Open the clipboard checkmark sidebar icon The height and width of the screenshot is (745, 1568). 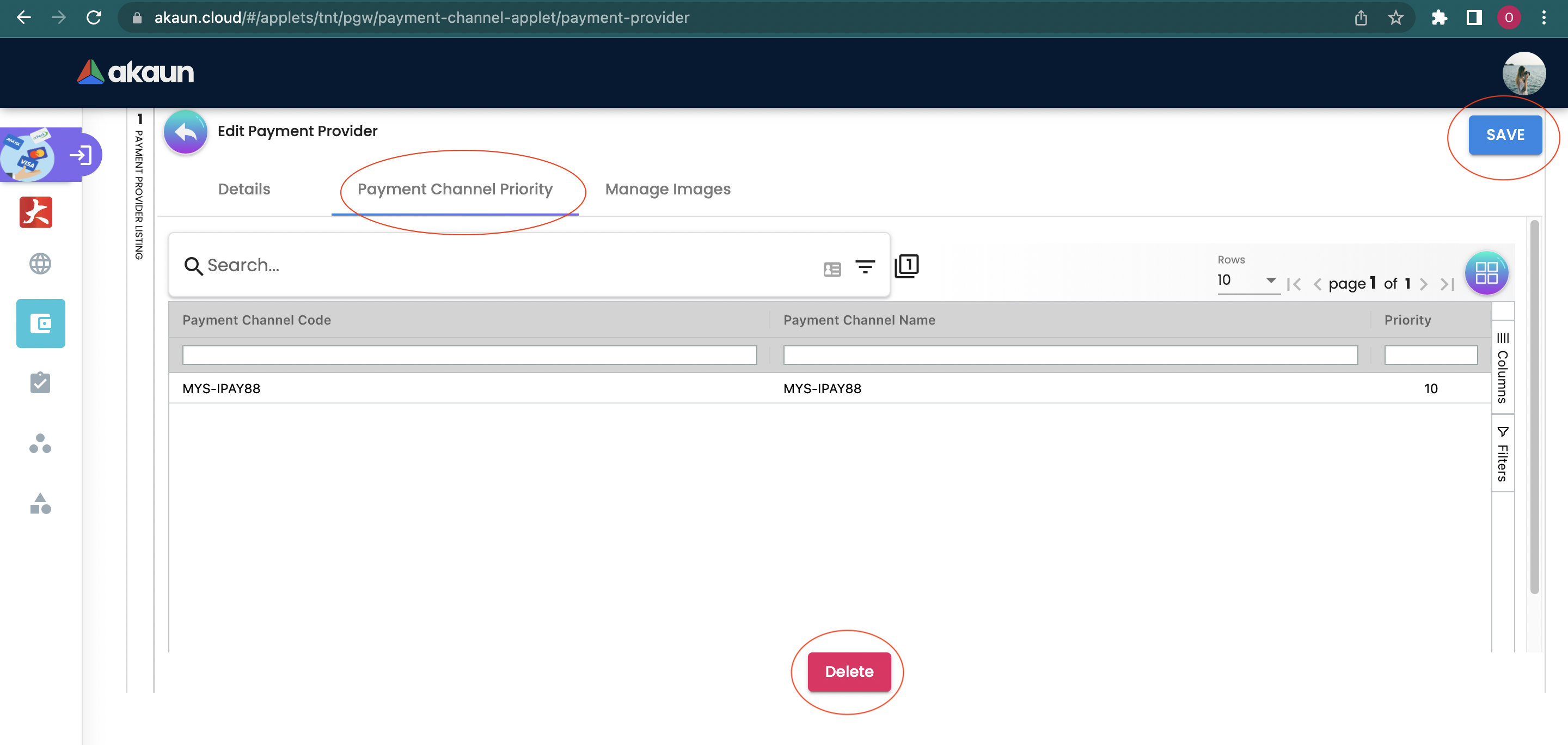coord(40,383)
